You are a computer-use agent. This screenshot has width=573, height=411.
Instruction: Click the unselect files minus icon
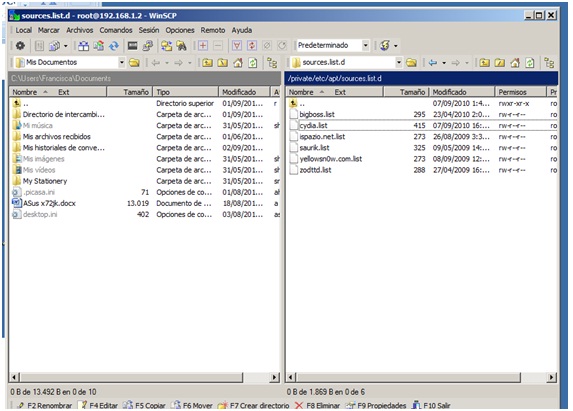[218, 46]
